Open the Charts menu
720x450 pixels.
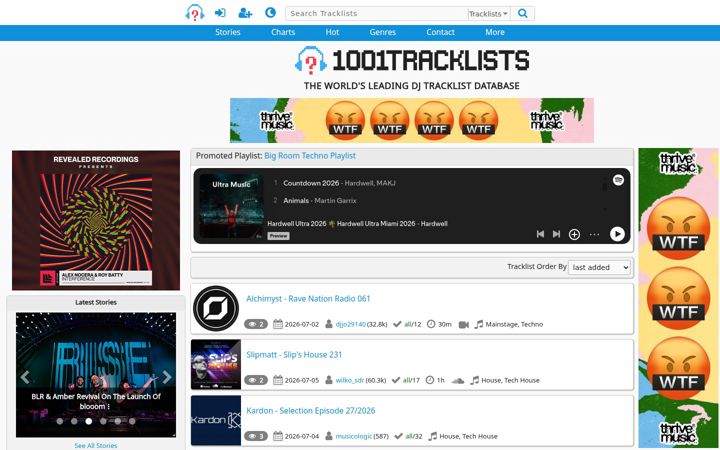pos(283,32)
